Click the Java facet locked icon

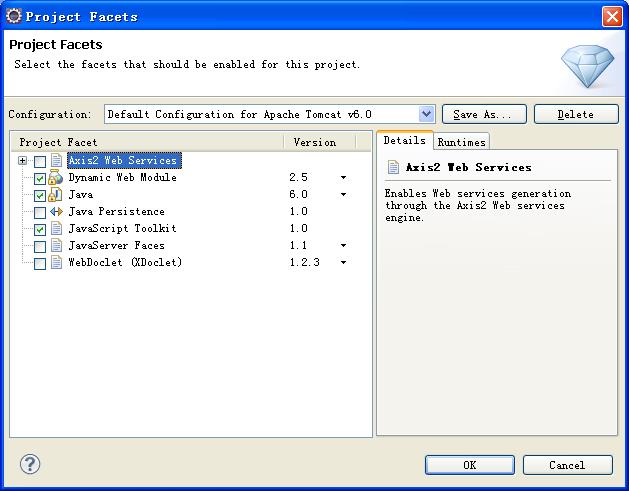[x=55, y=195]
